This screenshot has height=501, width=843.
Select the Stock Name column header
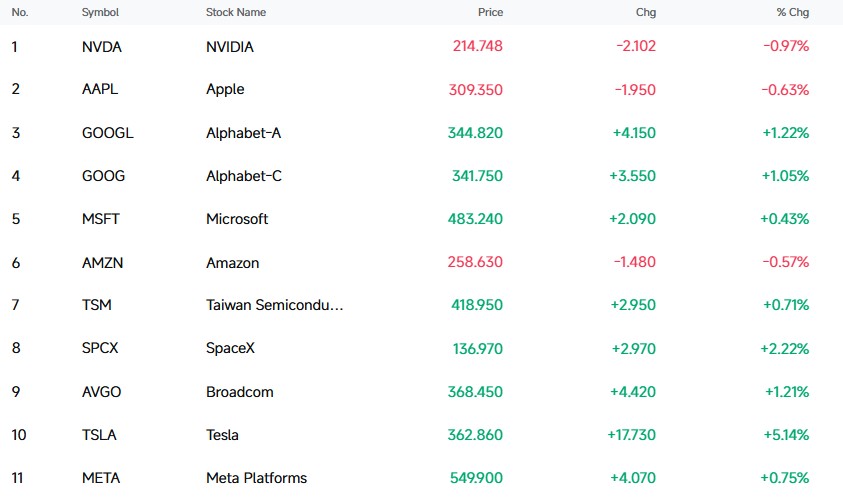[x=235, y=12]
